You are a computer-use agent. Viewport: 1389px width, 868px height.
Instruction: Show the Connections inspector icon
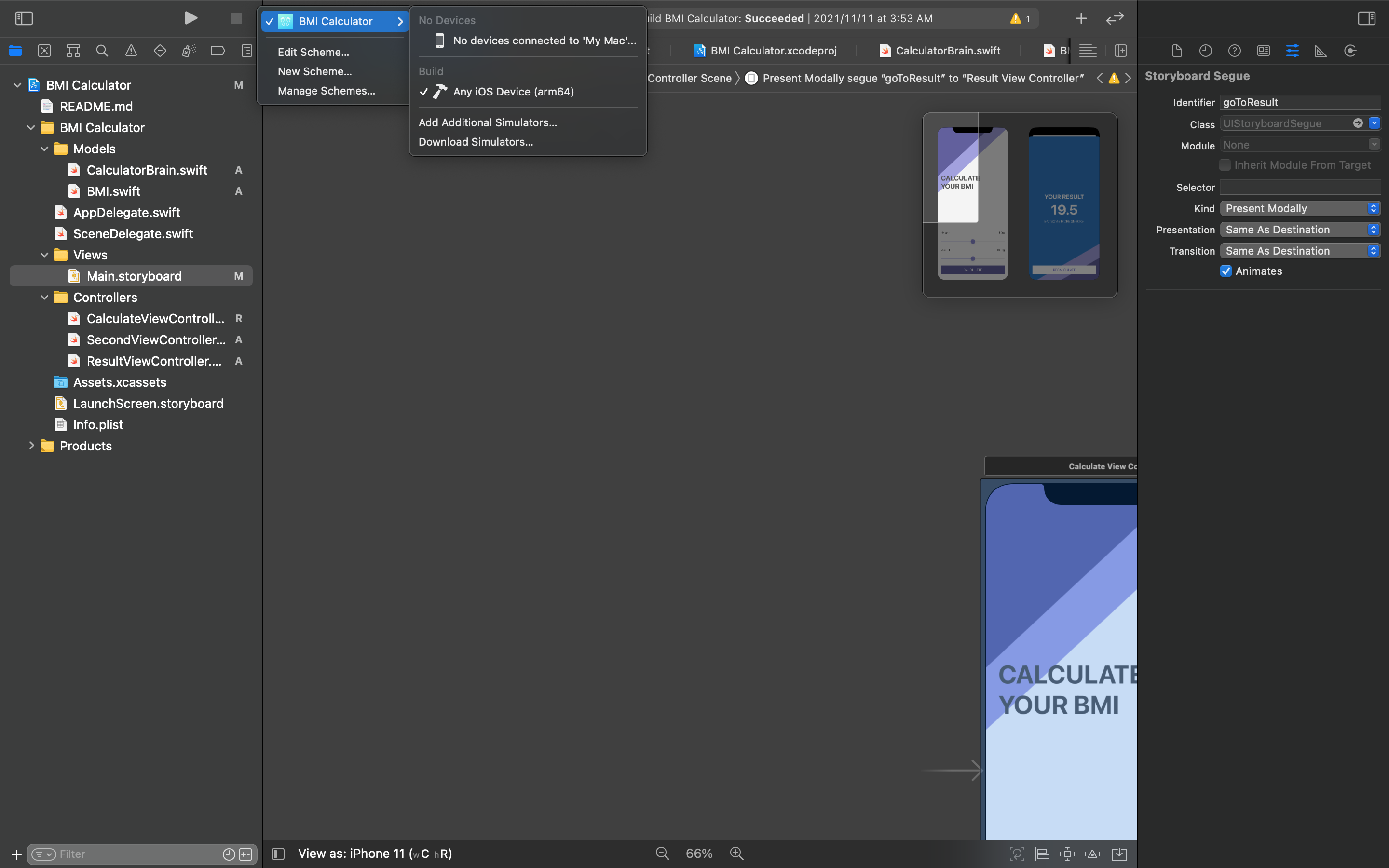point(1350,51)
